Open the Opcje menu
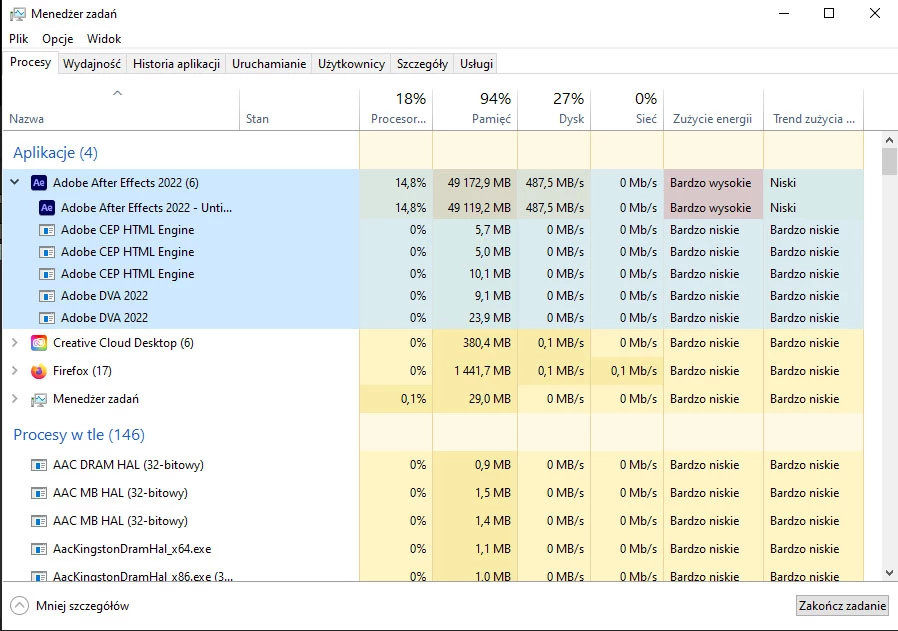The width and height of the screenshot is (898, 631). tap(57, 39)
